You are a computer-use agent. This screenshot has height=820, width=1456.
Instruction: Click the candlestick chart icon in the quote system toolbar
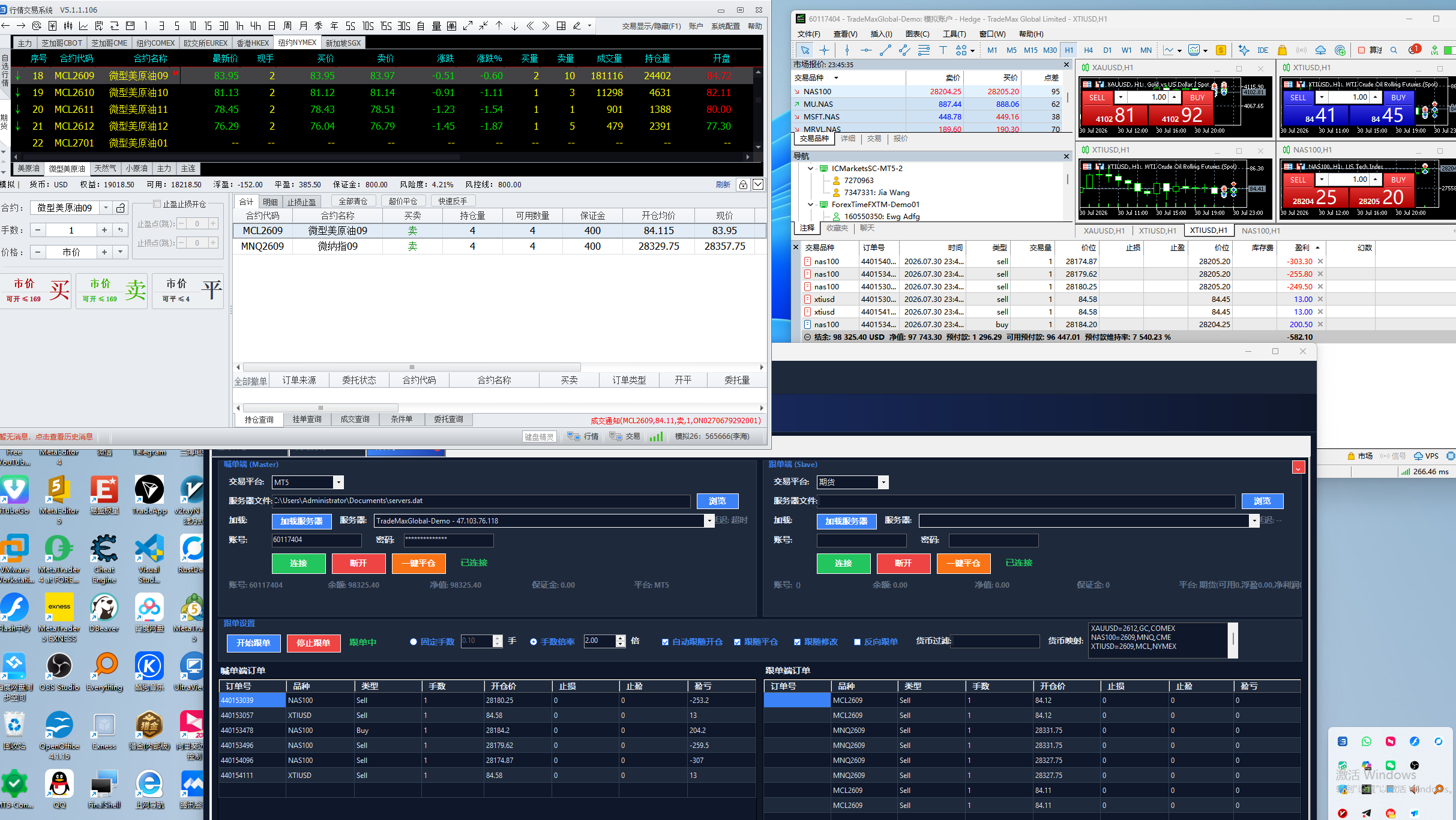[x=68, y=26]
